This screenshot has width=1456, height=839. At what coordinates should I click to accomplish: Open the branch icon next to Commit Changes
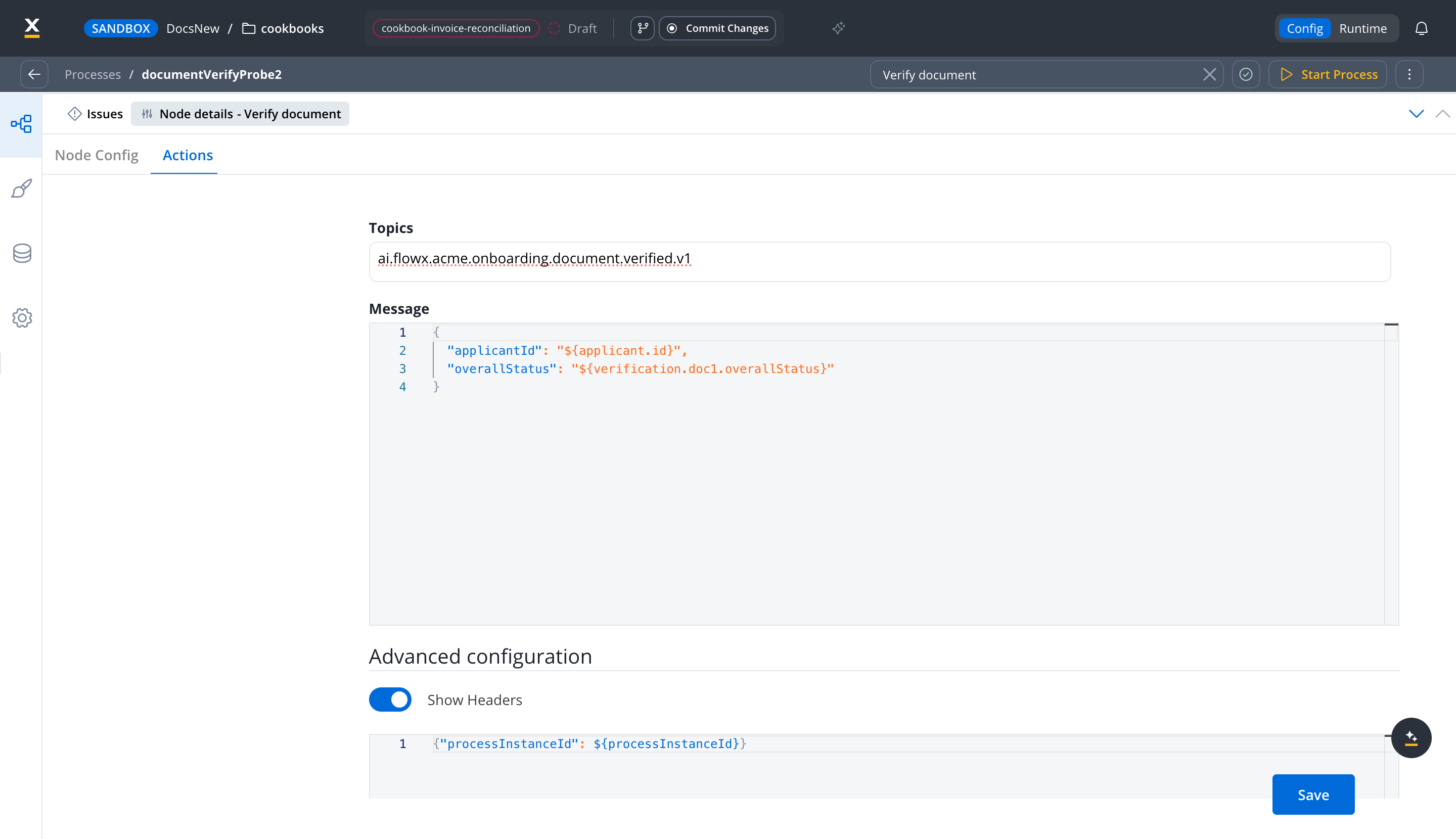[642, 28]
